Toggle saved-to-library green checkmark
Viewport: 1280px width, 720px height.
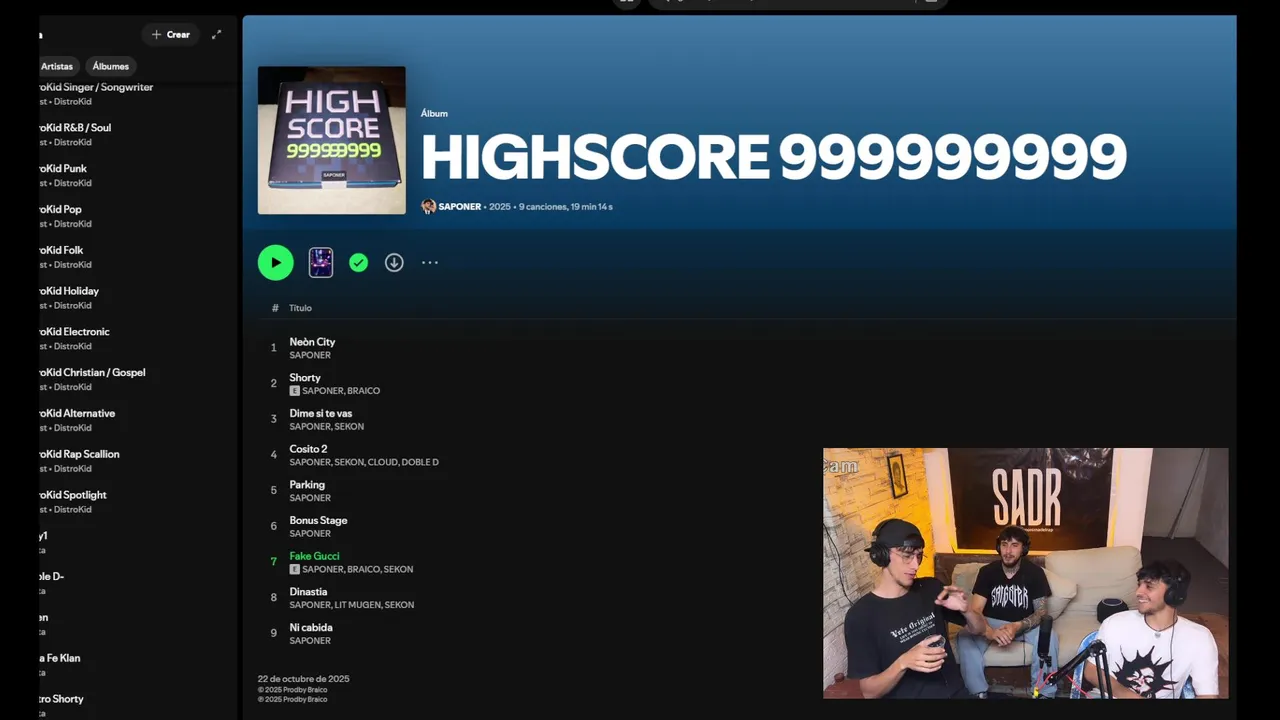pos(358,262)
